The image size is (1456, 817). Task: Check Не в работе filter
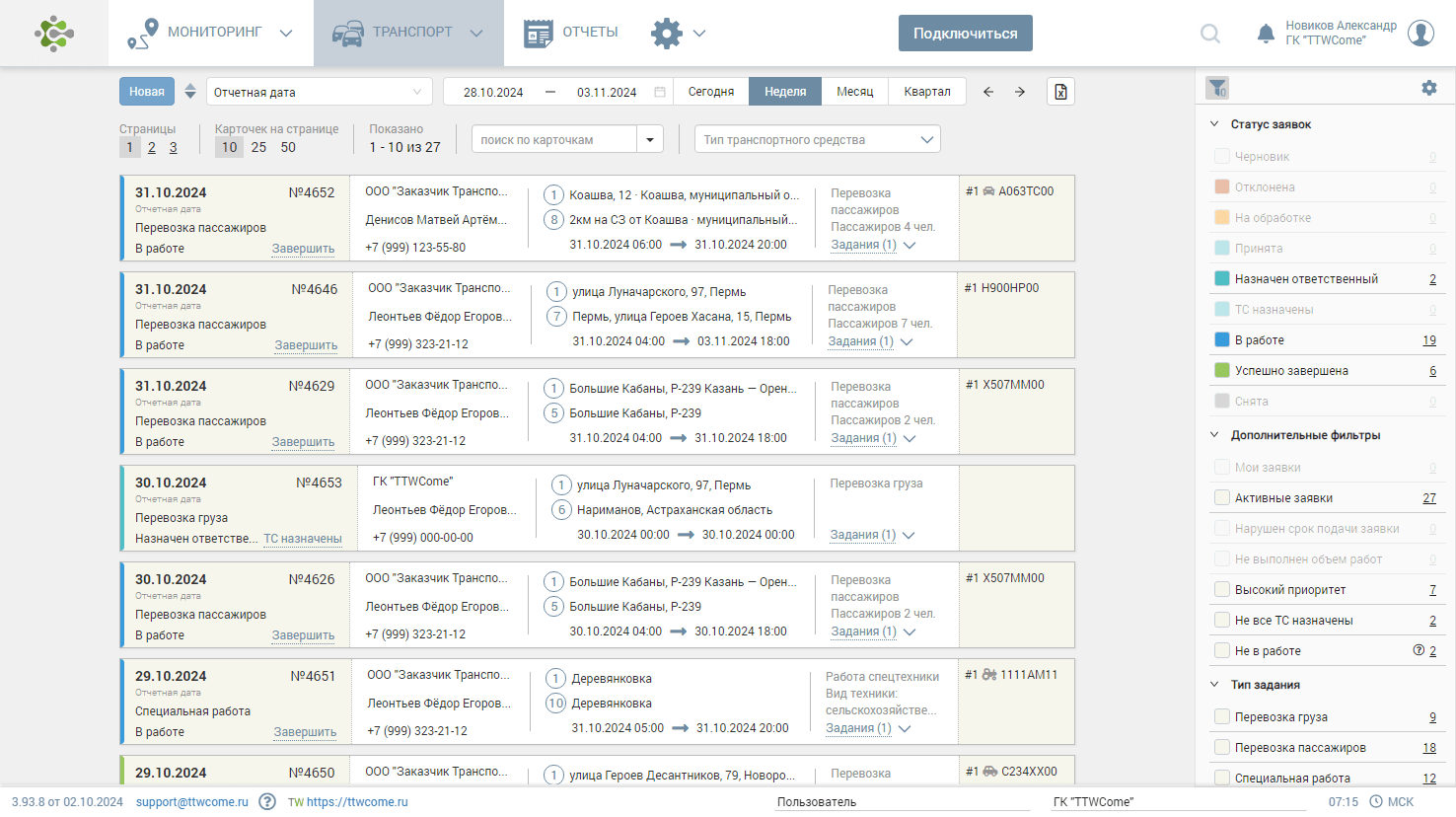(x=1221, y=651)
